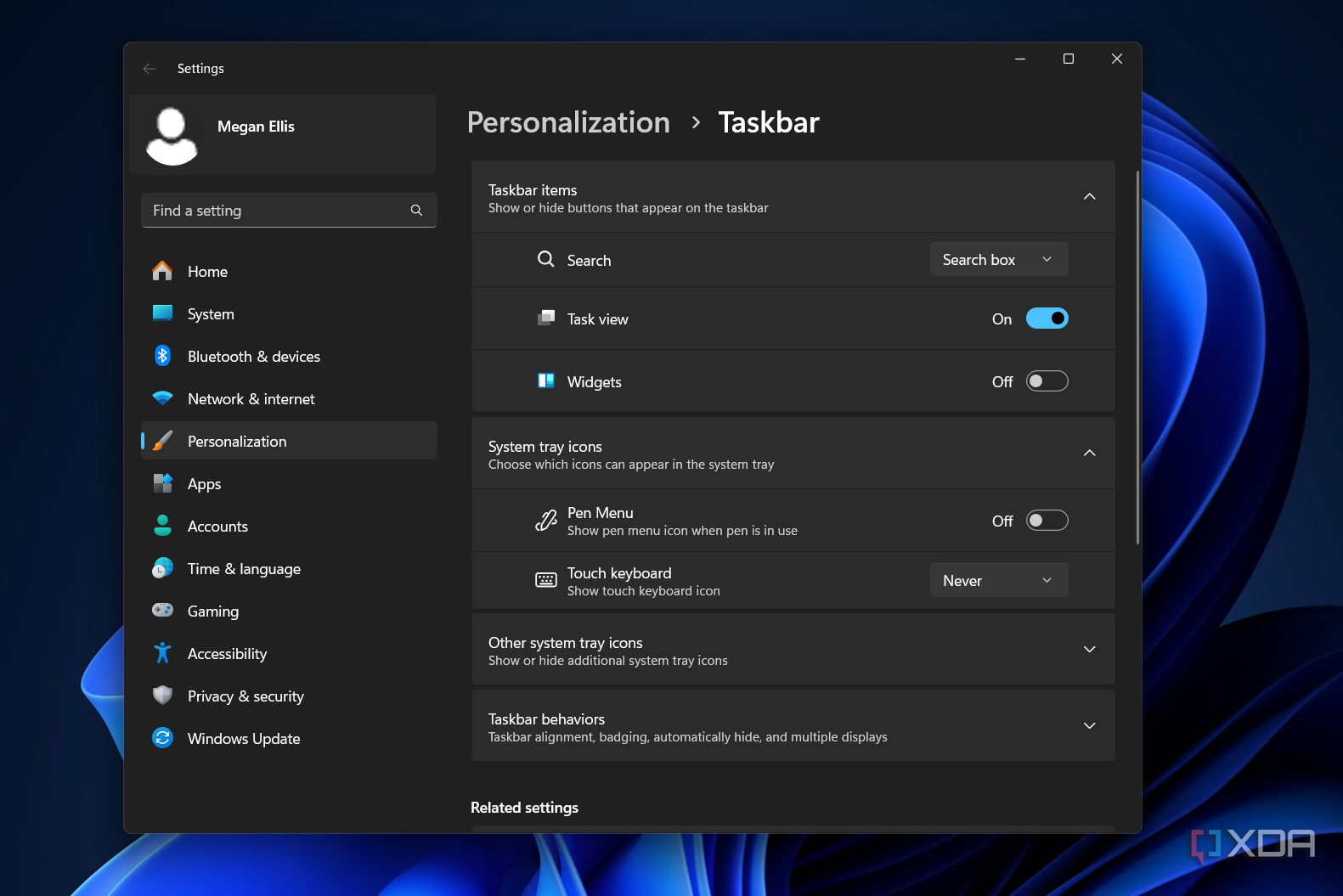Go to Bluetooth & devices settings
Screen dimensions: 1343x896
coord(289,356)
